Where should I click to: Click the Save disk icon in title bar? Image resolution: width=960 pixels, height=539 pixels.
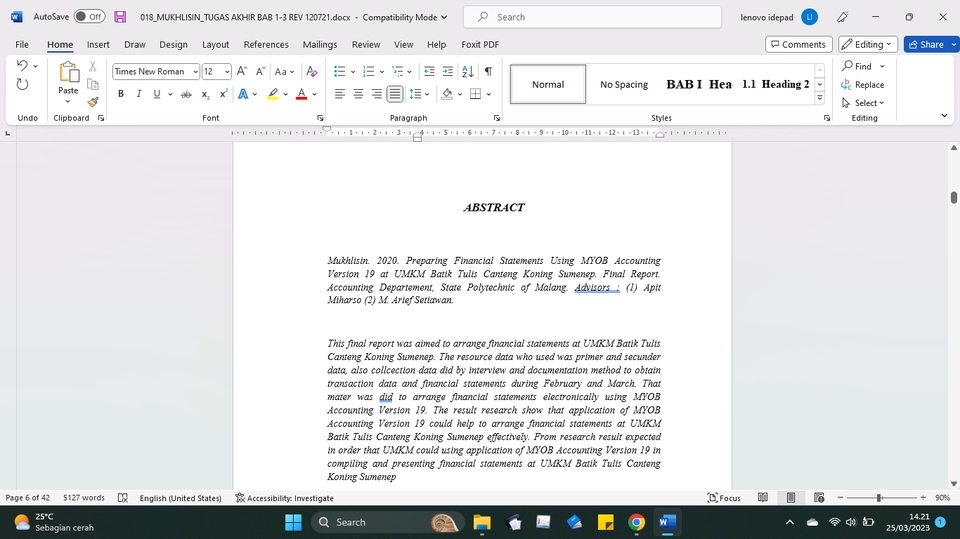tap(120, 17)
